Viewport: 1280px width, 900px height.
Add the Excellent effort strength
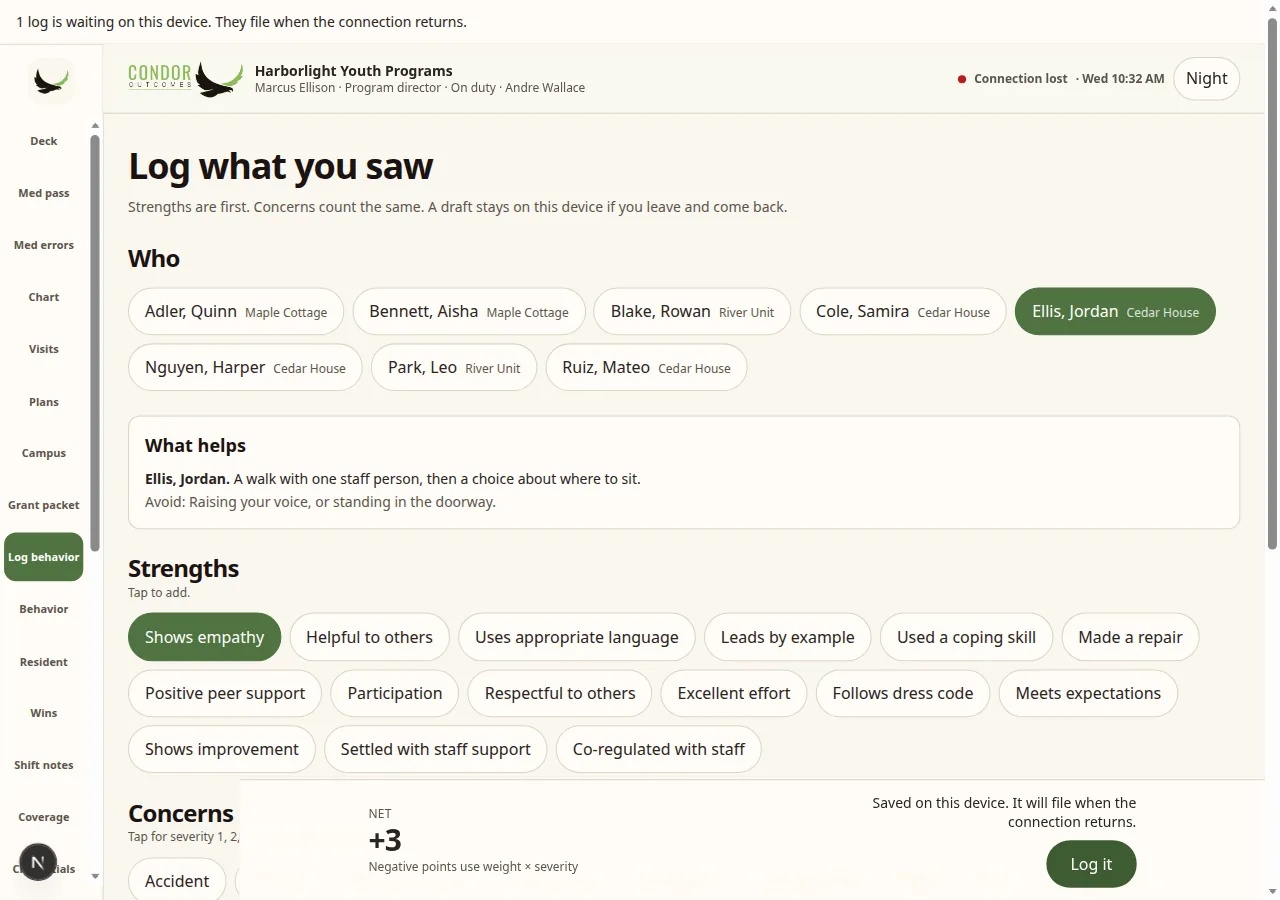733,693
